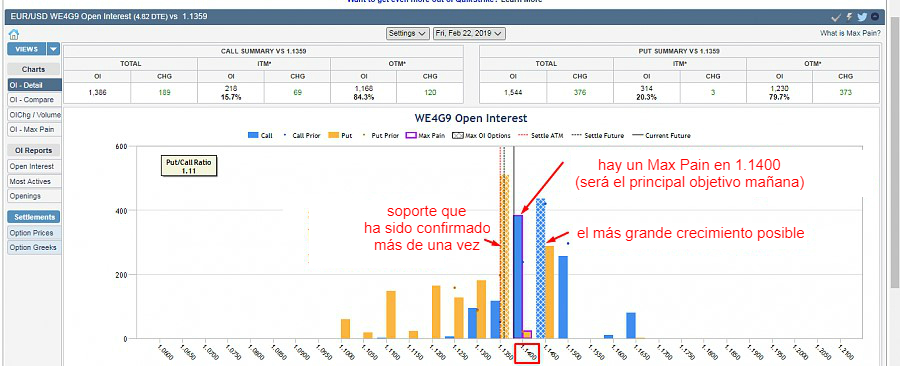
Task: Click the Settlements section header
Action: [34, 217]
